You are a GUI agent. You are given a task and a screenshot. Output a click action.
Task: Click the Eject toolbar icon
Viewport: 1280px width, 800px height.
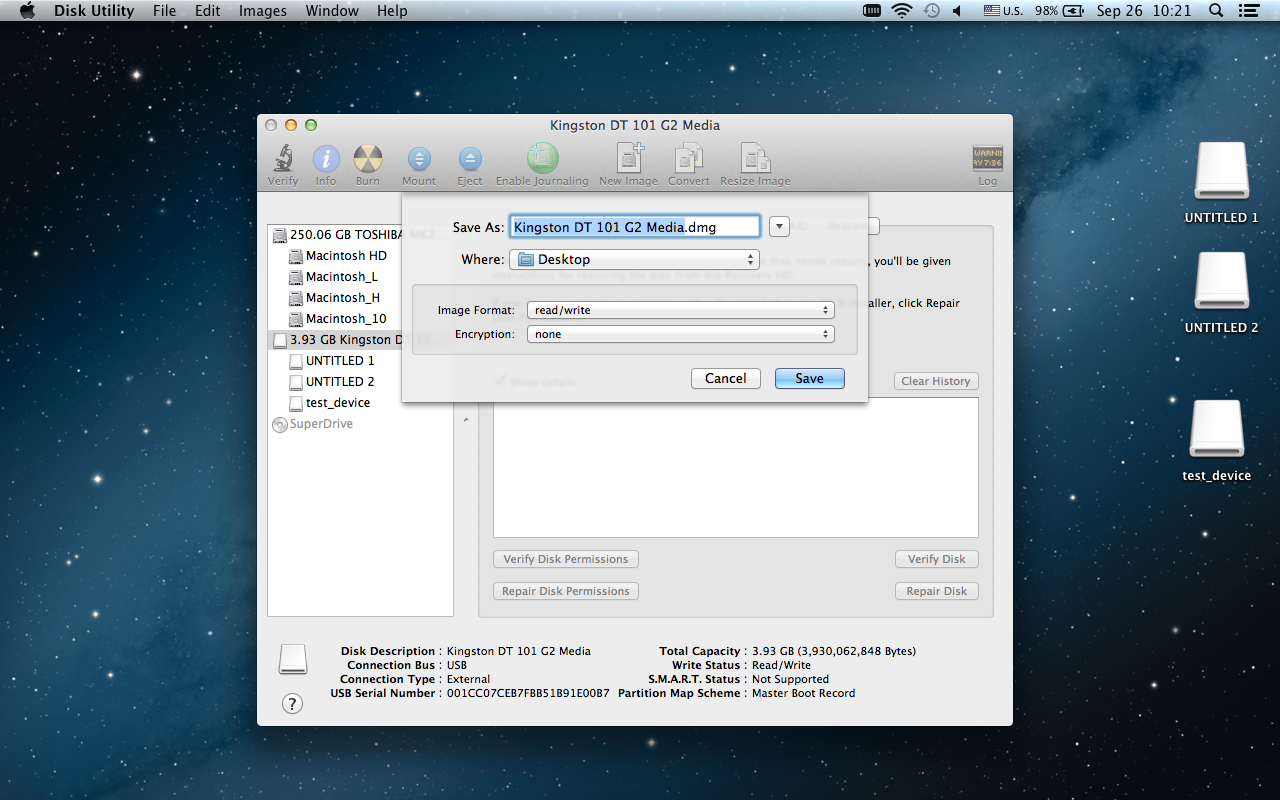coord(470,159)
